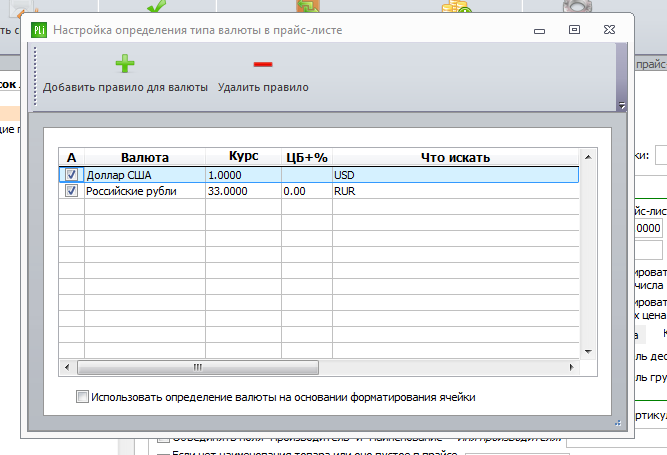Viewport: 667px width, 455px height.
Task: Click the ЦБ+% cell '0.00'
Action: [307, 191]
